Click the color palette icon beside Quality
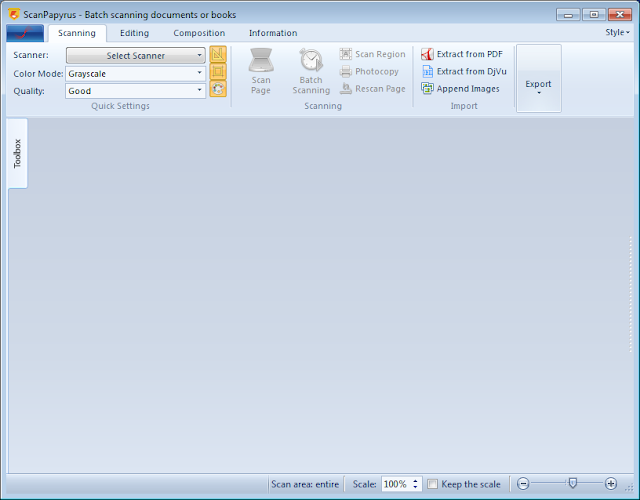The height and width of the screenshot is (500, 640). point(218,89)
